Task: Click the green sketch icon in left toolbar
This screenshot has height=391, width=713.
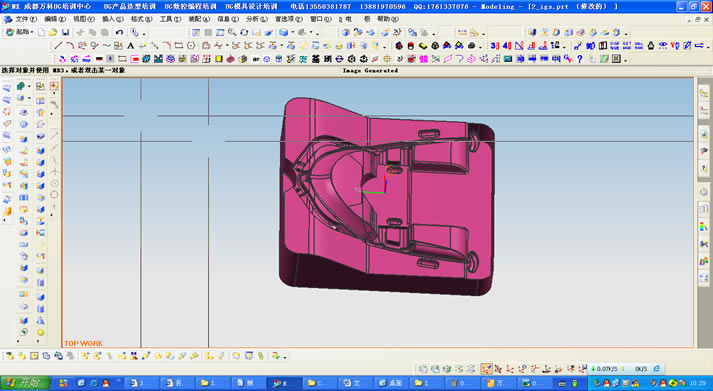Action: [20, 86]
